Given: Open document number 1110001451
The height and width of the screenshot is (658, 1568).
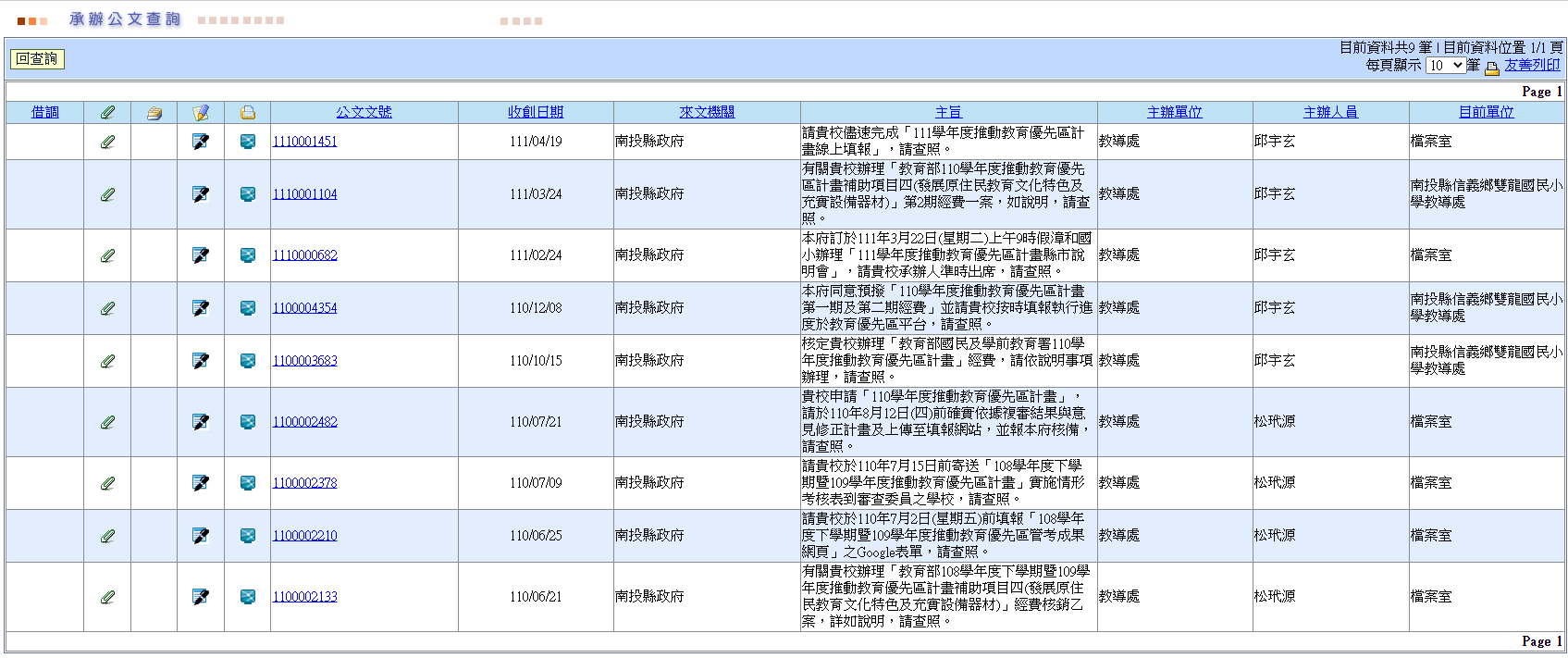Looking at the screenshot, I should [x=304, y=142].
